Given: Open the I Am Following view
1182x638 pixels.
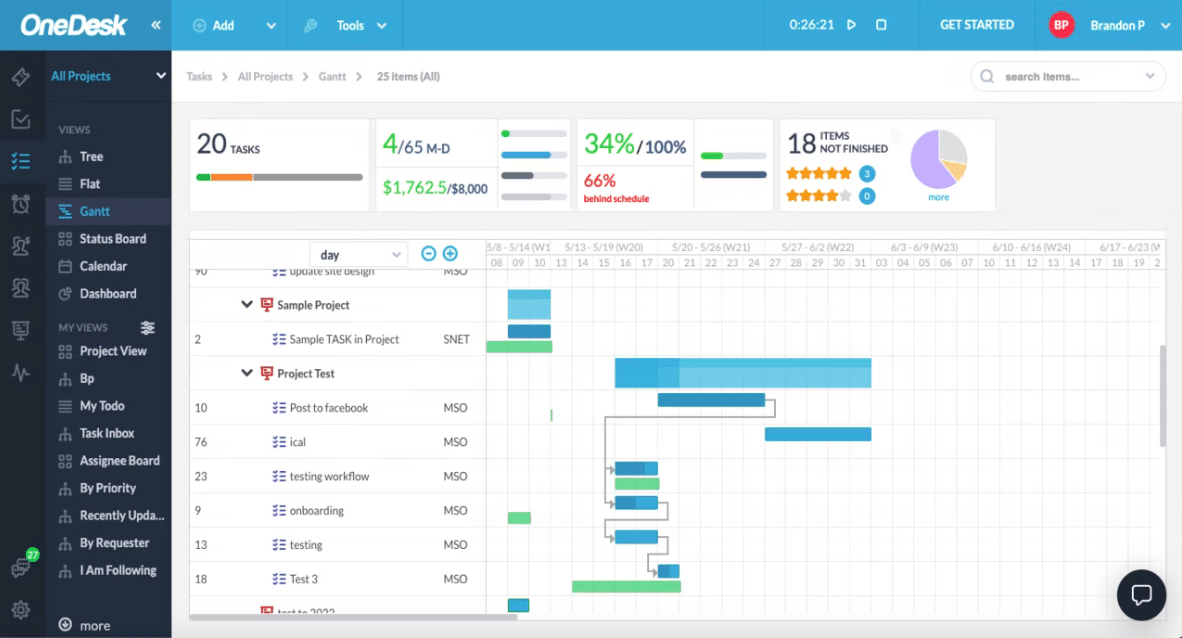Looking at the screenshot, I should point(118,571).
